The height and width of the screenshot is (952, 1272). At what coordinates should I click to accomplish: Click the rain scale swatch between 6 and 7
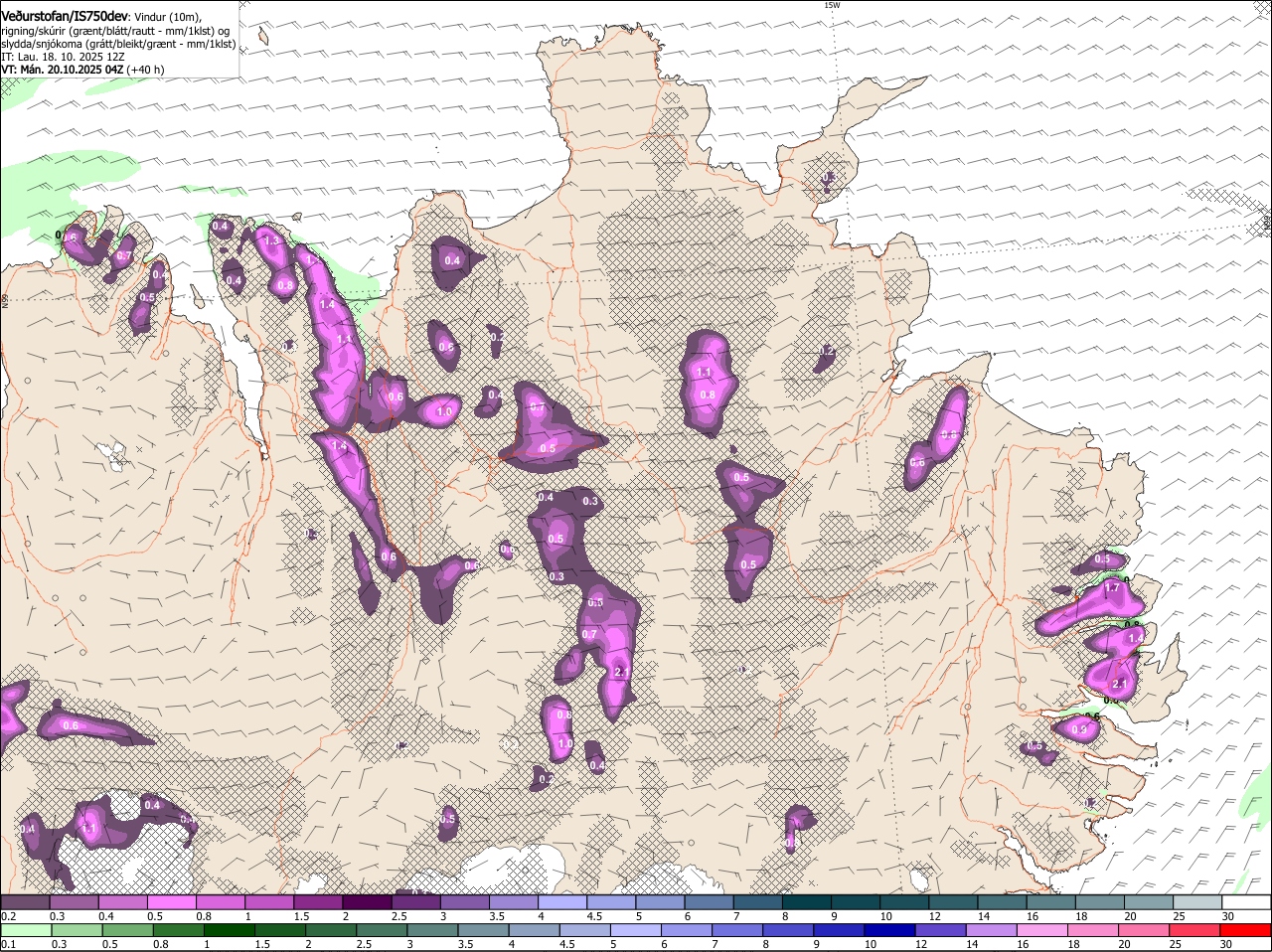click(x=687, y=931)
